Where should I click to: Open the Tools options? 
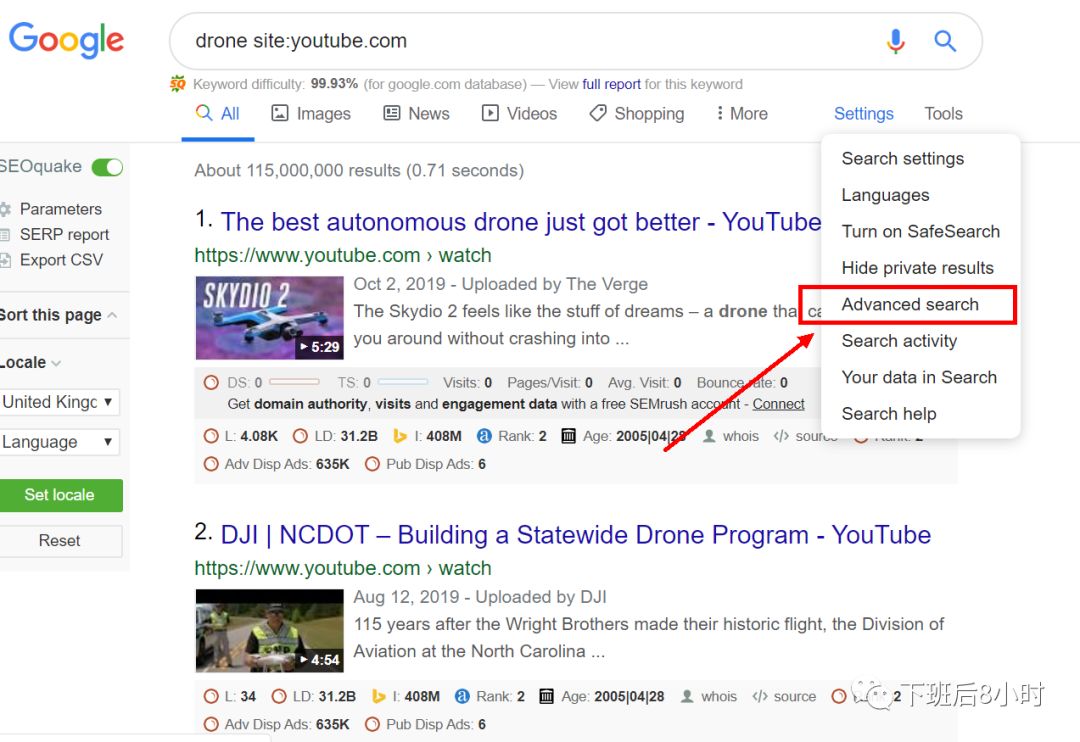point(943,113)
